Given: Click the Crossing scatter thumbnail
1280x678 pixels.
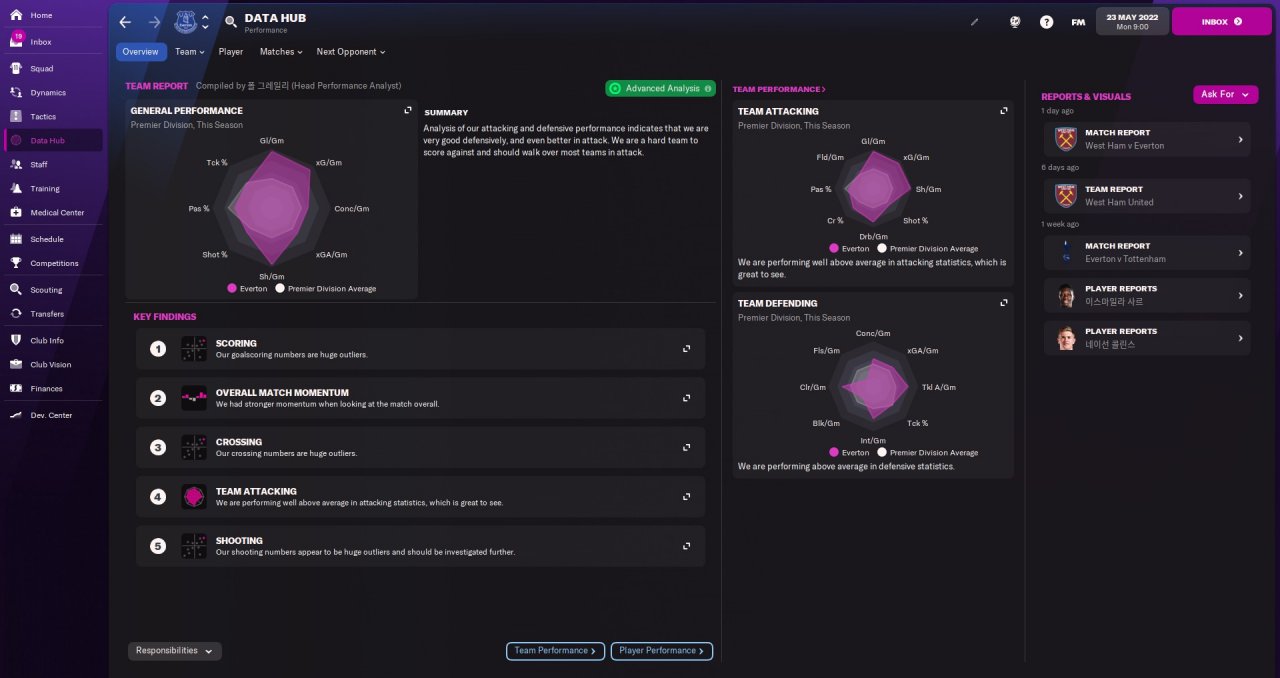Looking at the screenshot, I should [x=194, y=447].
